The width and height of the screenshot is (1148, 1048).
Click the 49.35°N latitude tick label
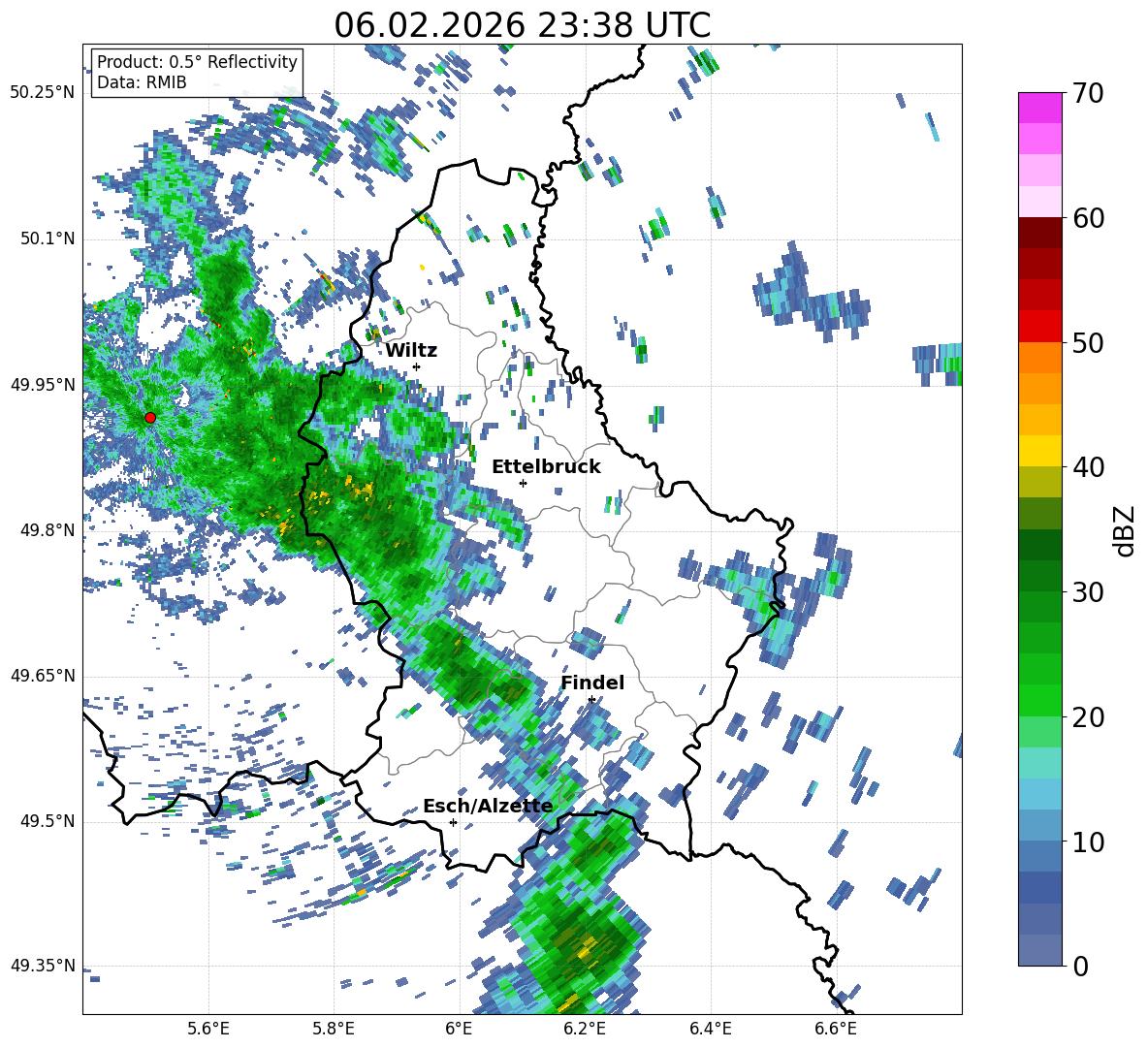(x=43, y=966)
